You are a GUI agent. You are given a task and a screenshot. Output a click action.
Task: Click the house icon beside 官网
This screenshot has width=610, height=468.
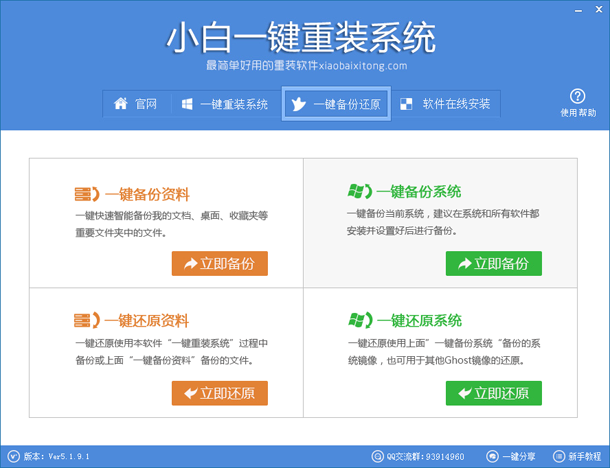(121, 103)
